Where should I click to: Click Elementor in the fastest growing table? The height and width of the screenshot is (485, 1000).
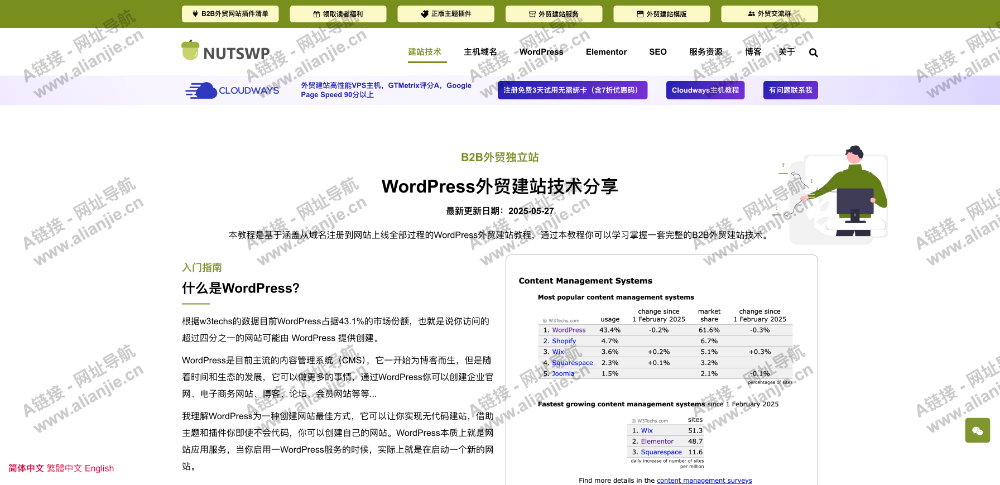point(657,441)
